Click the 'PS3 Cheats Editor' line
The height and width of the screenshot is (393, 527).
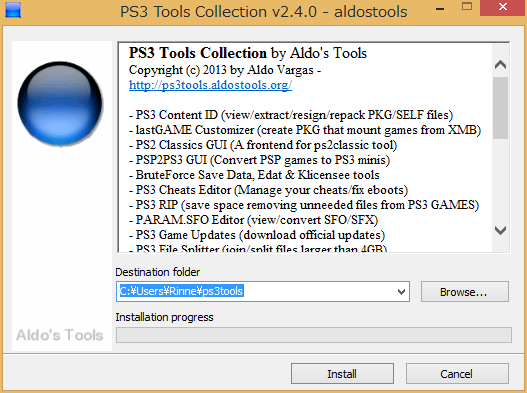269,190
